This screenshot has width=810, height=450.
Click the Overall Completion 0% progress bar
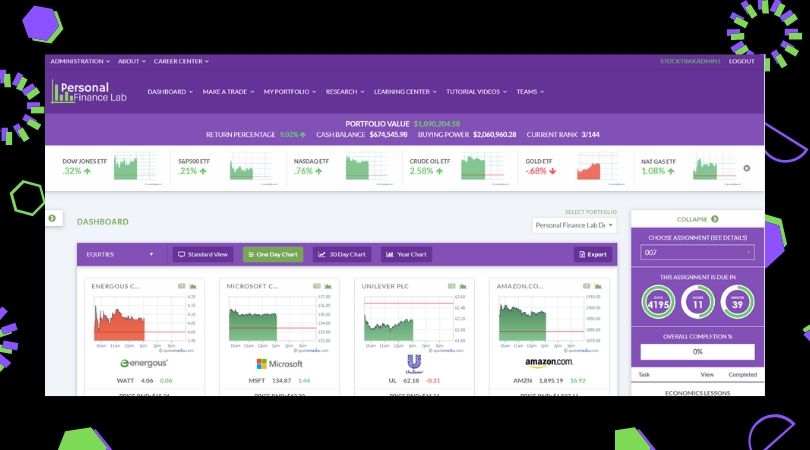[x=697, y=352]
